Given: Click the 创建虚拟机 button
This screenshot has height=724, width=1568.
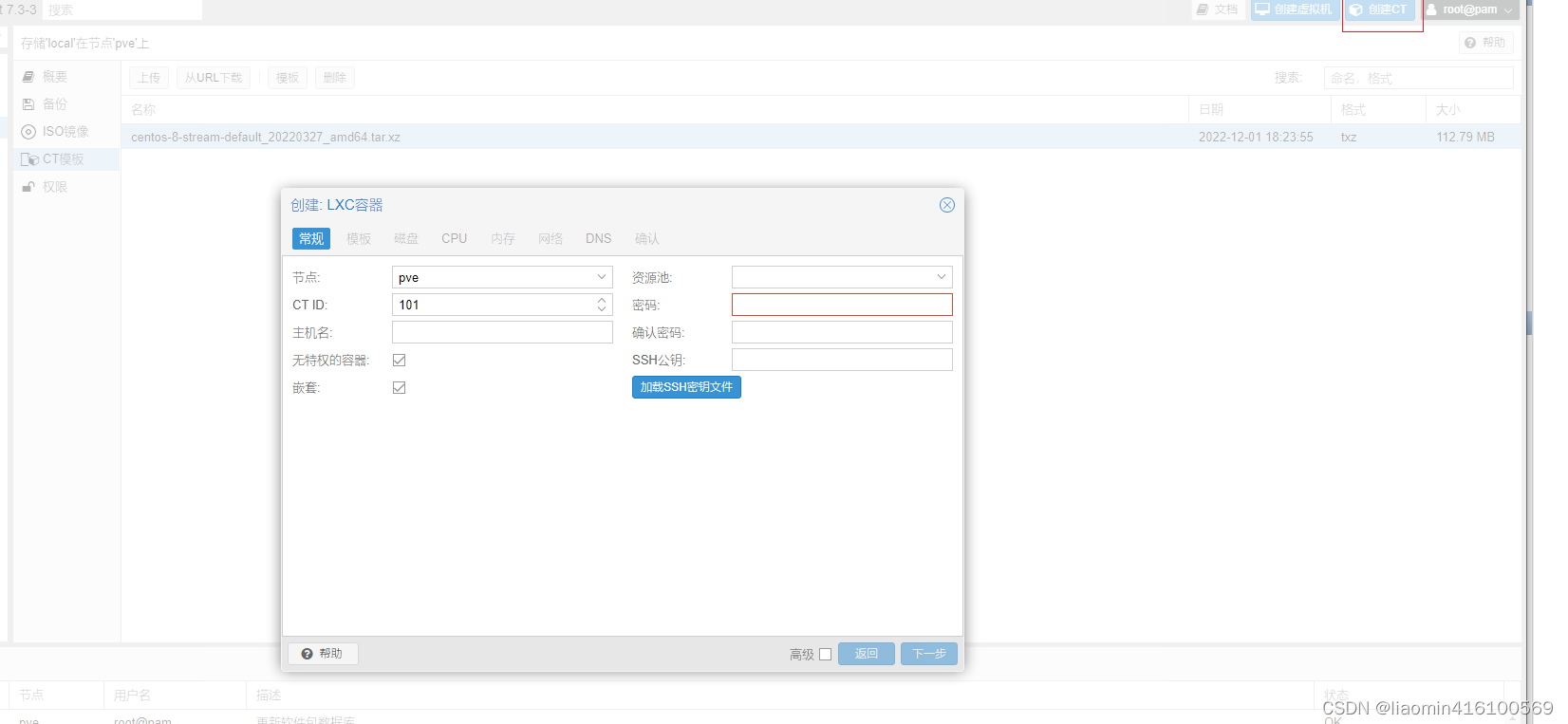Looking at the screenshot, I should [x=1295, y=9].
